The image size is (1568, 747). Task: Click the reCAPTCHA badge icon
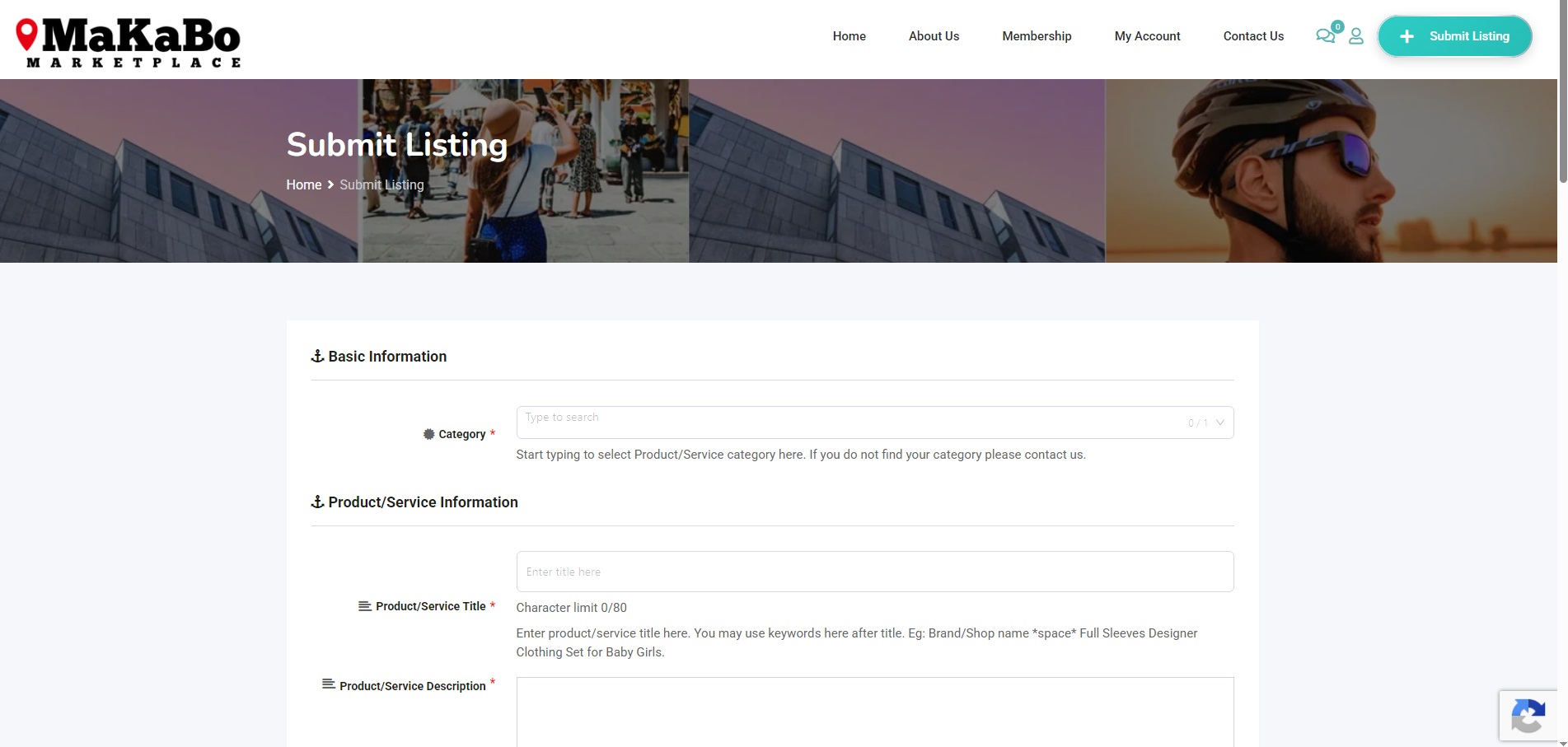point(1528,715)
